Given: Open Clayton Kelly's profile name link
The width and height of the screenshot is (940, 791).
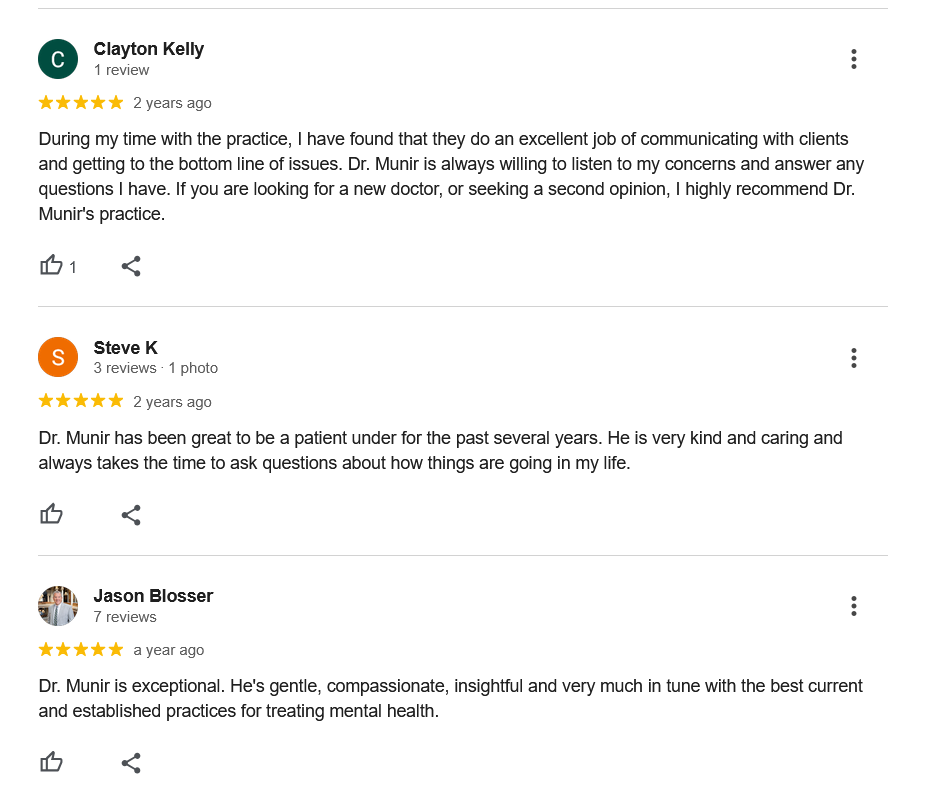Looking at the screenshot, I should point(148,49).
